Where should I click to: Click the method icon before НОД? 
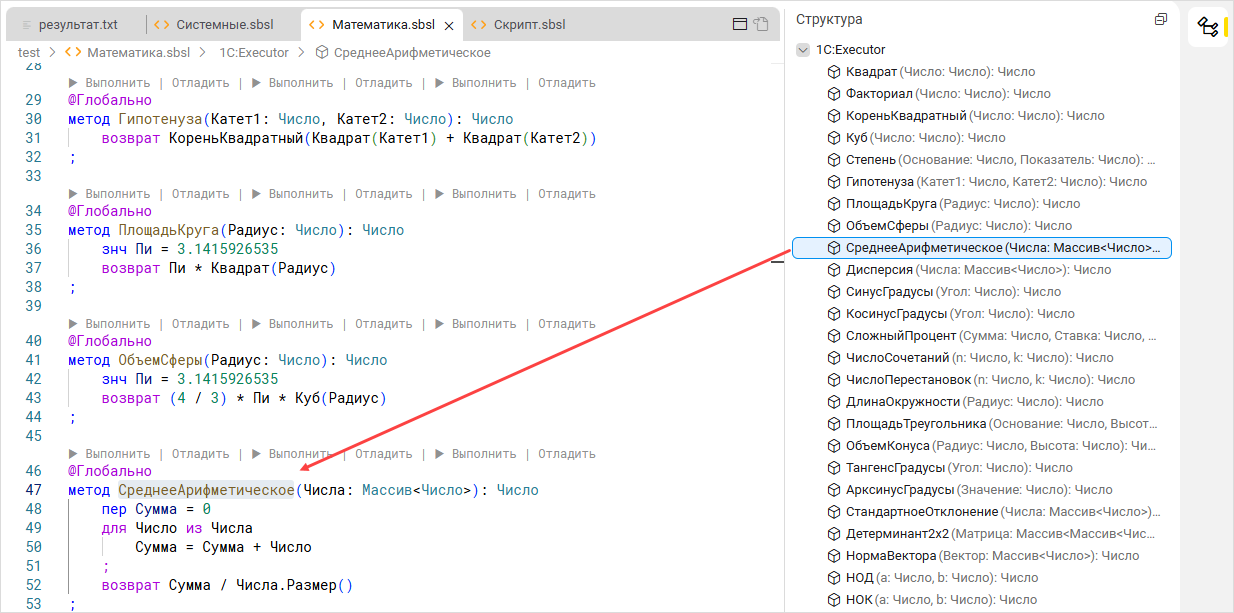point(834,578)
